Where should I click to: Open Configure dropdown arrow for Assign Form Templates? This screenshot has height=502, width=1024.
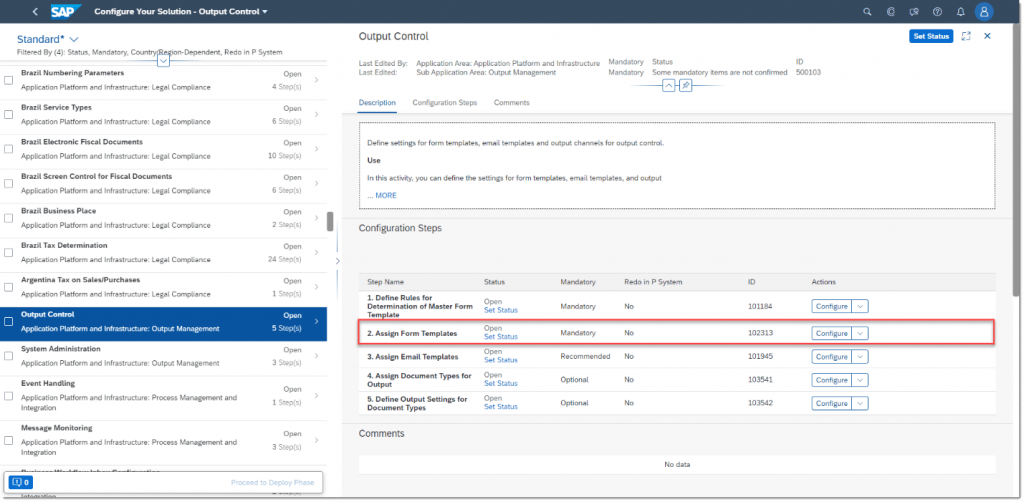(x=860, y=333)
